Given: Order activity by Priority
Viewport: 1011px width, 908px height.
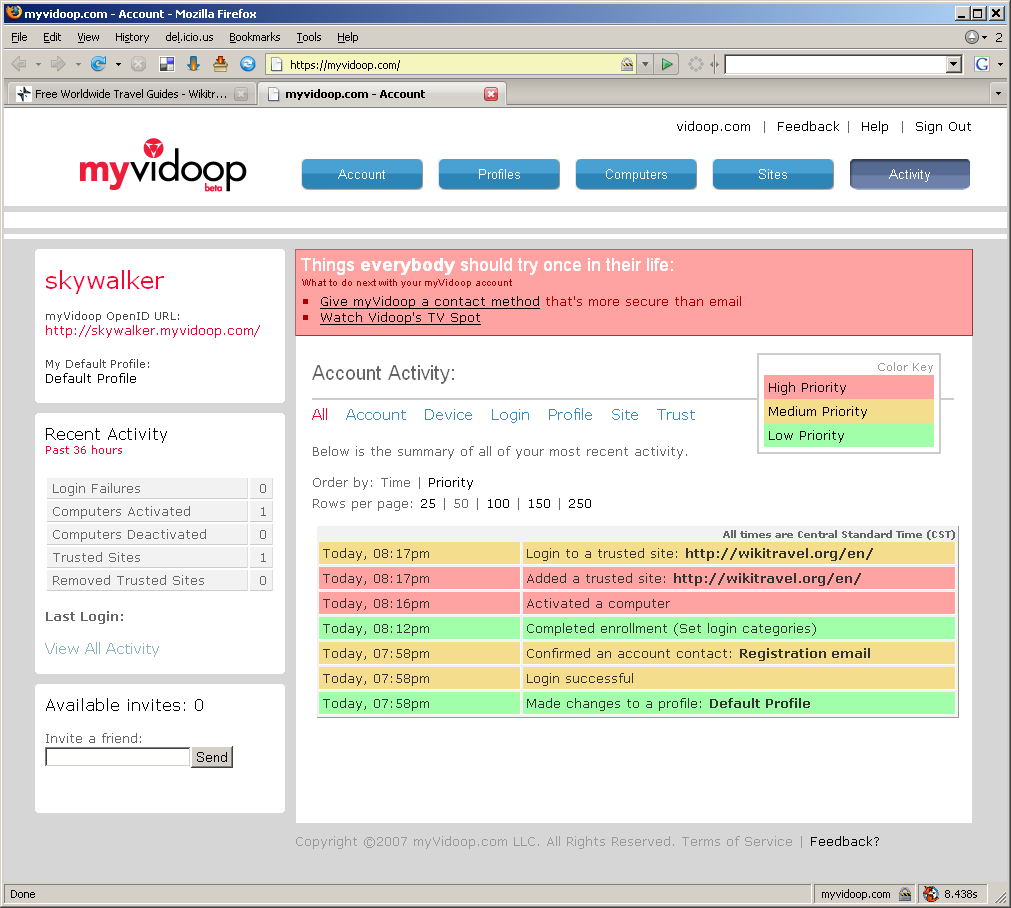Looking at the screenshot, I should pos(451,482).
